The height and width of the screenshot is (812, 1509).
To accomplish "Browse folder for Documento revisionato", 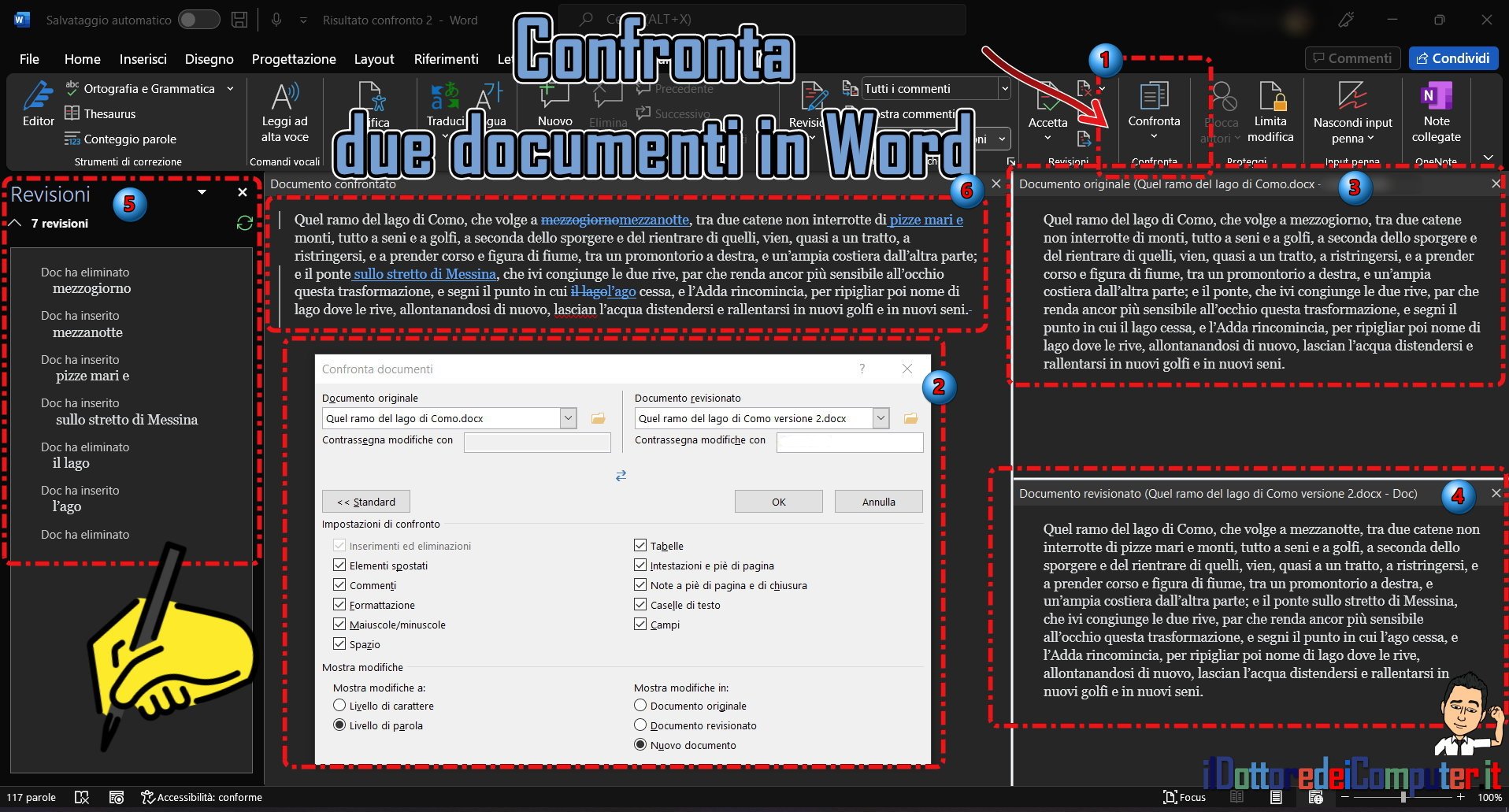I will click(910, 418).
